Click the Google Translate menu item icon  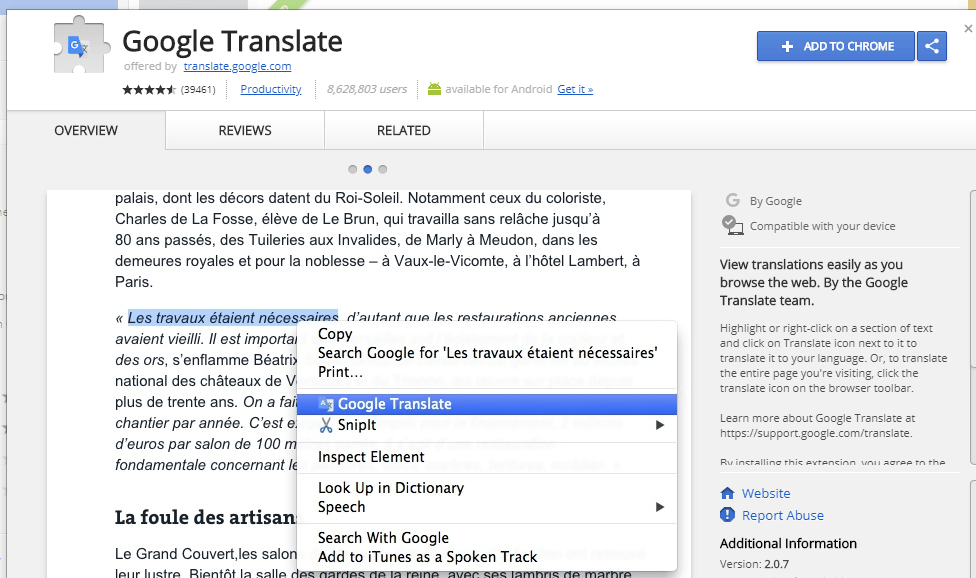click(326, 404)
